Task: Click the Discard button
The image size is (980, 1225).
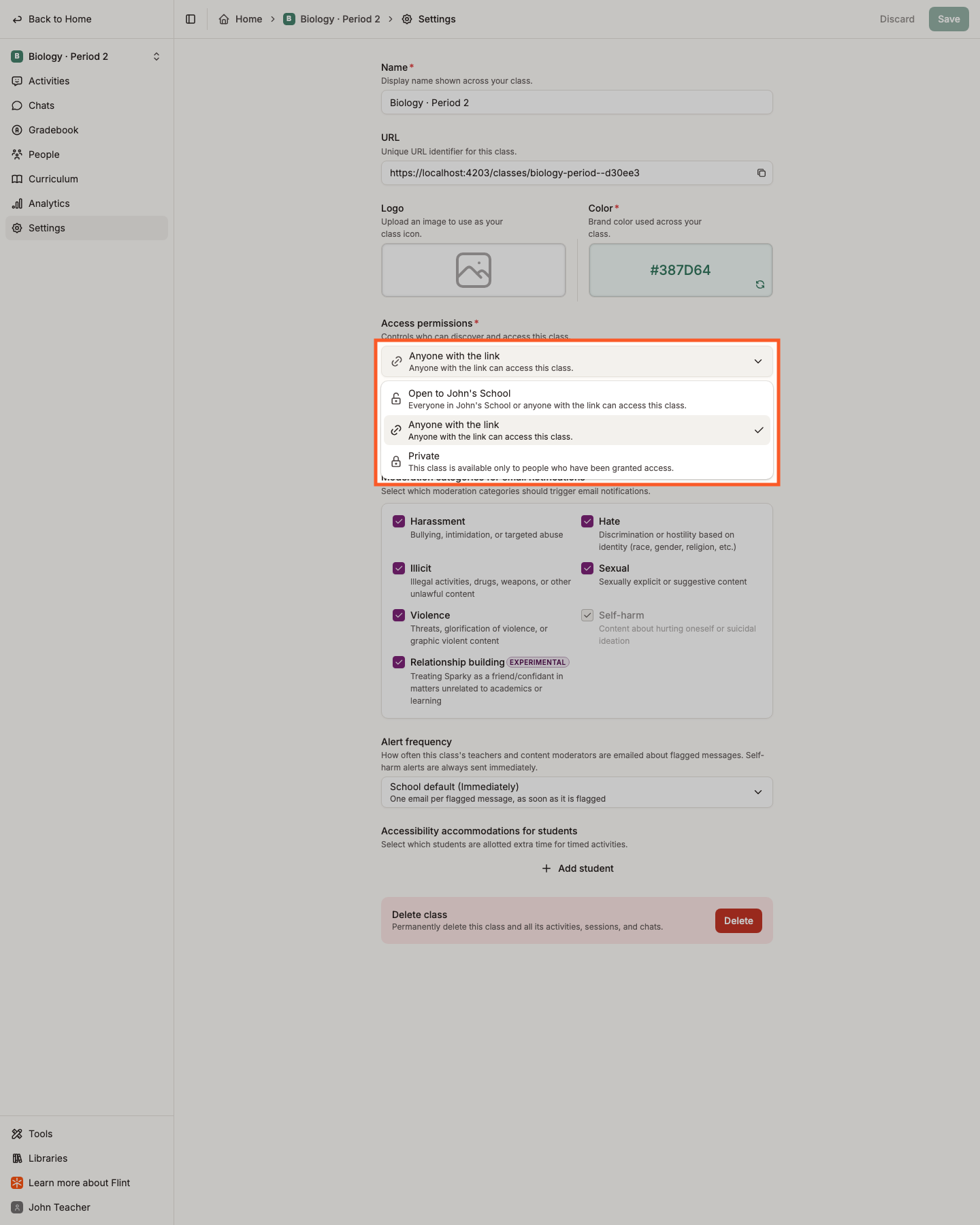Action: pyautogui.click(x=897, y=19)
